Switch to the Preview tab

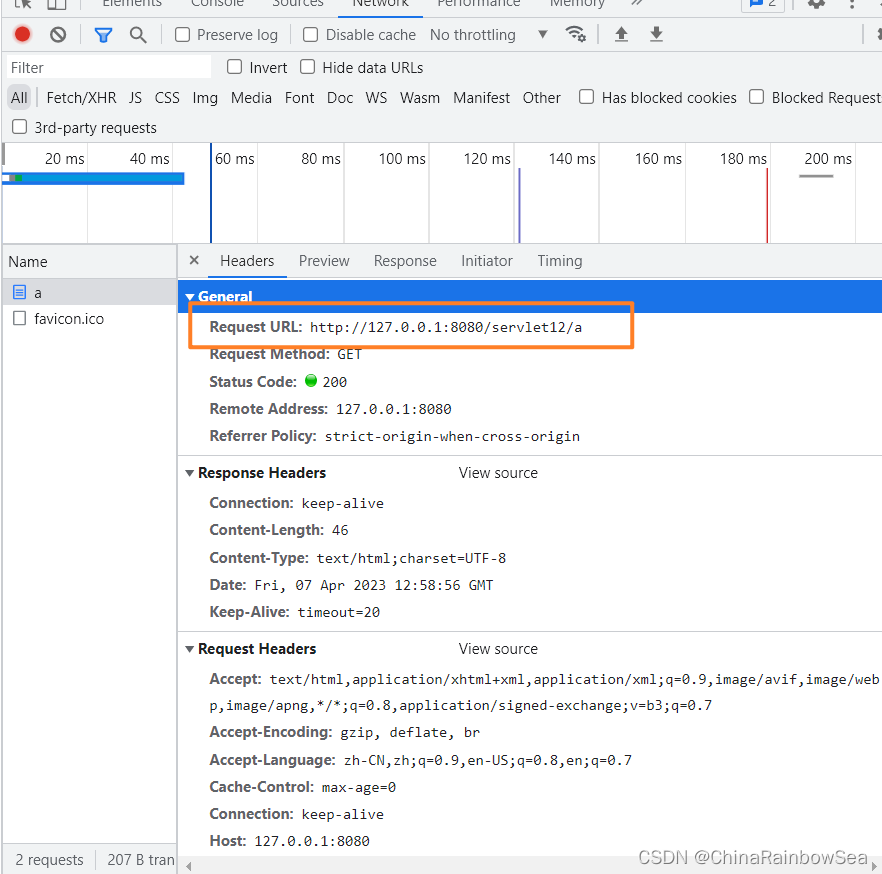pos(324,261)
